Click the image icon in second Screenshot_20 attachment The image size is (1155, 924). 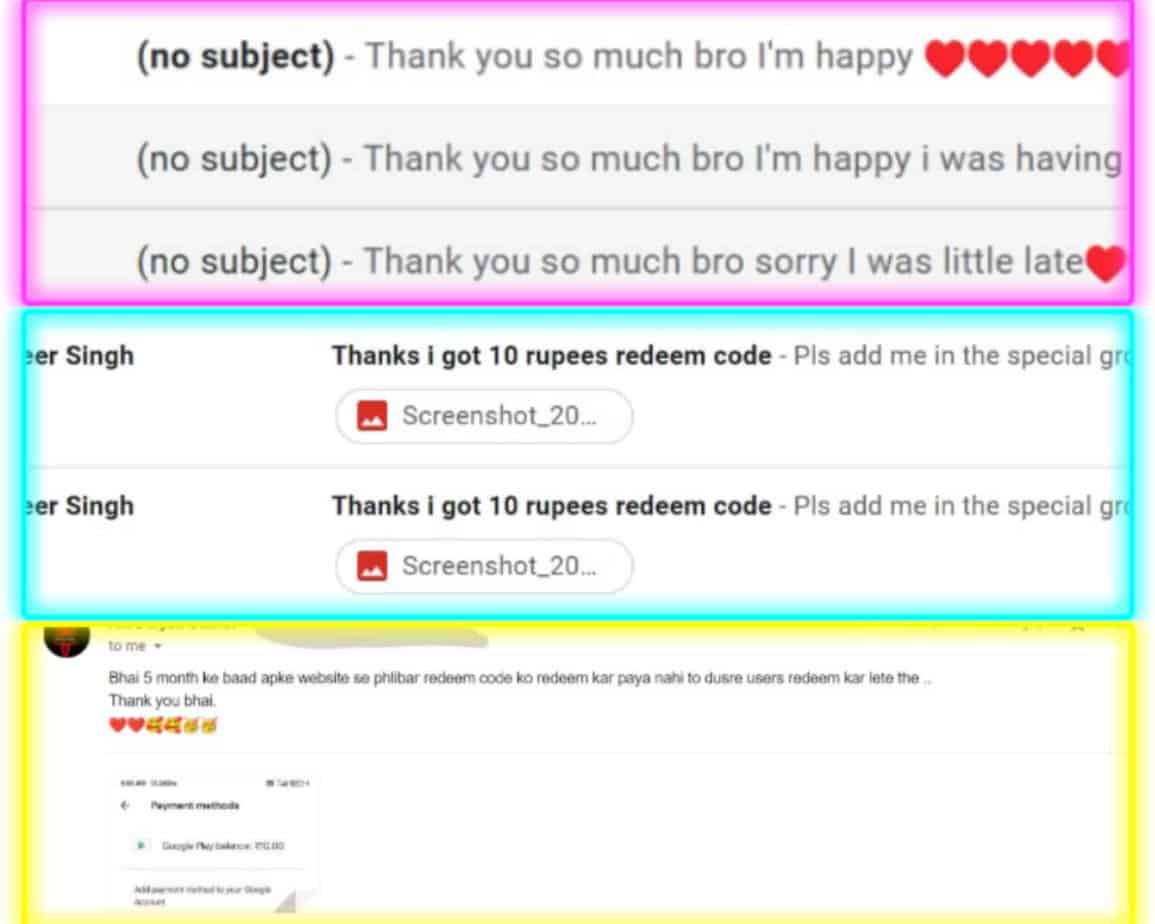pyautogui.click(x=372, y=566)
